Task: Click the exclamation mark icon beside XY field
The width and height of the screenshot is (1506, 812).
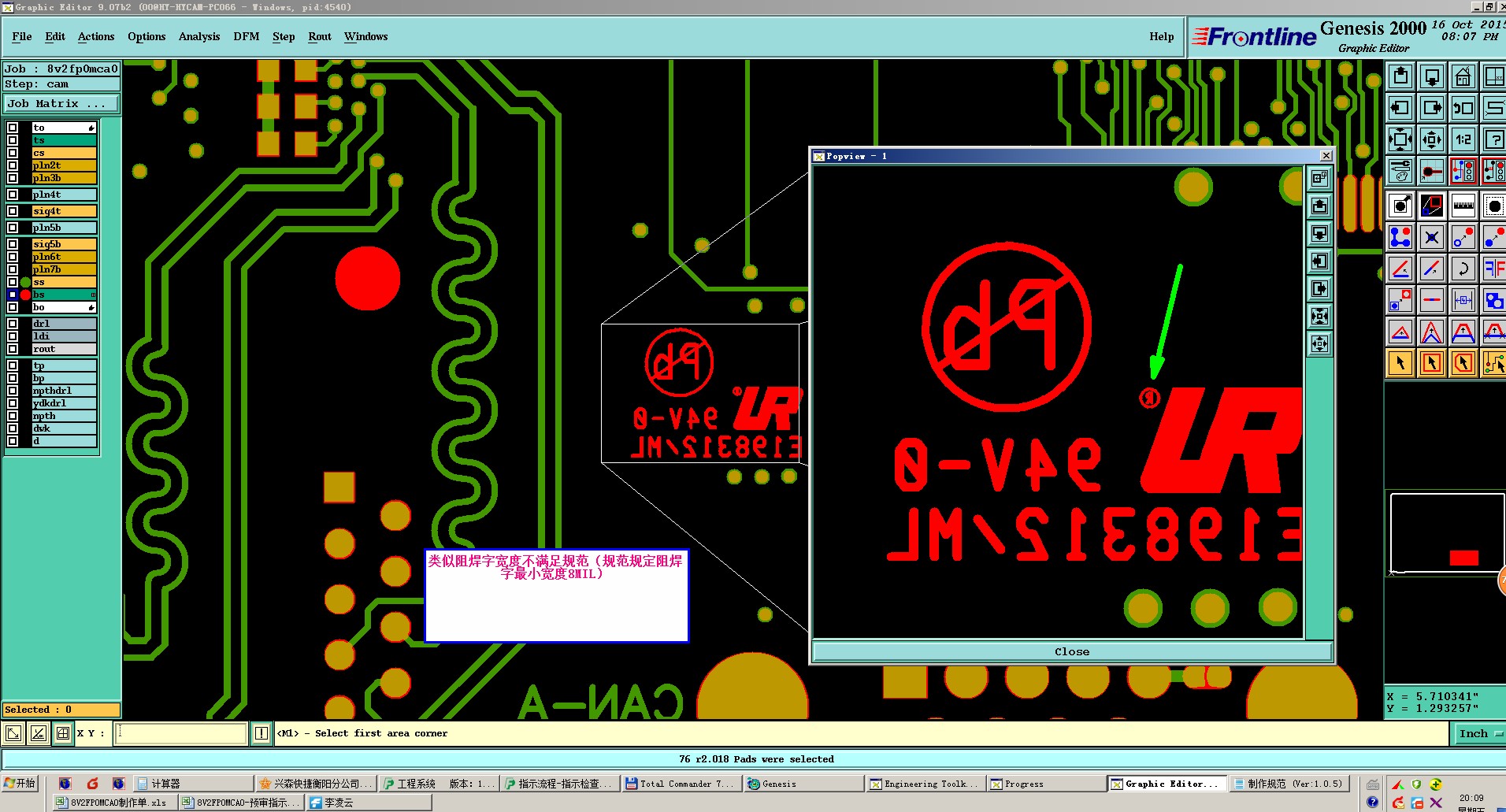Action: [x=262, y=734]
